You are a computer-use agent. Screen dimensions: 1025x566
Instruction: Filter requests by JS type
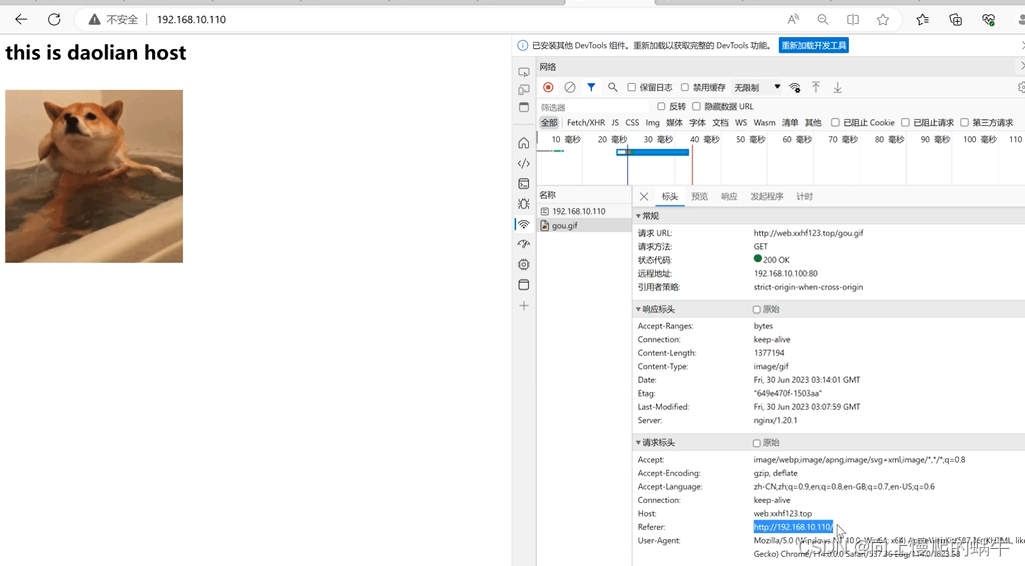615,122
